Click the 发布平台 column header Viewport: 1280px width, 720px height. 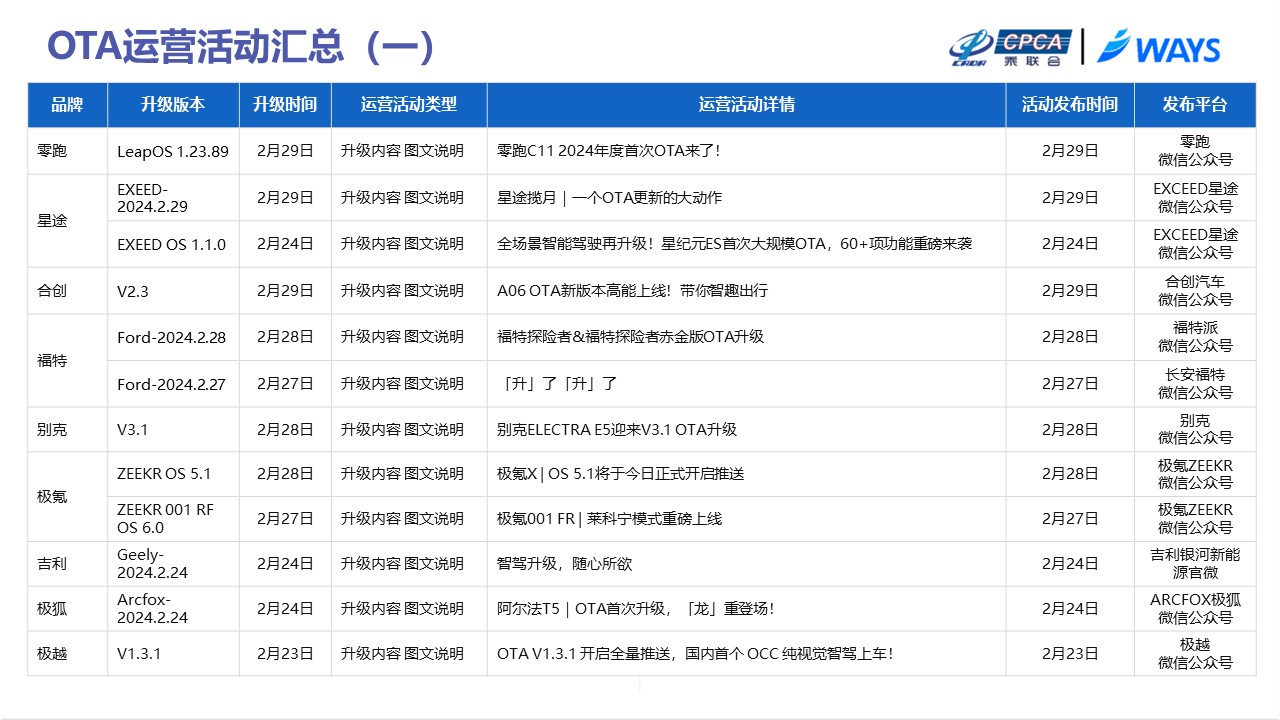pyautogui.click(x=1195, y=105)
